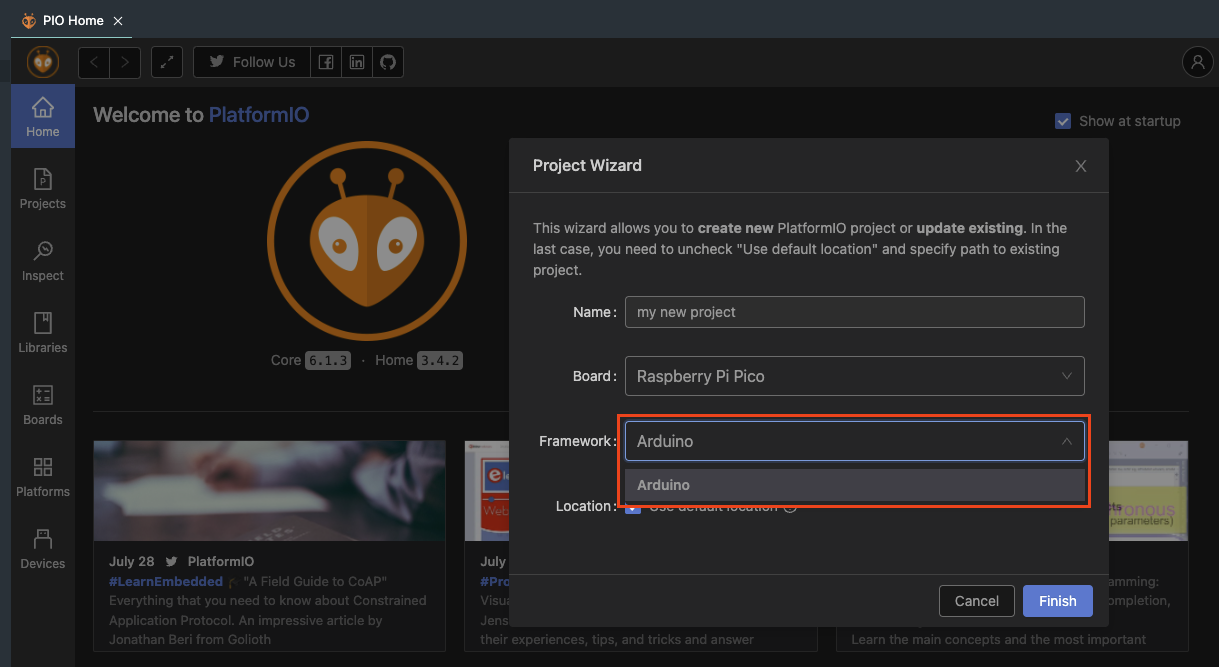Open the Board dropdown showing Raspberry Pi Pico
The height and width of the screenshot is (667, 1219).
point(855,376)
